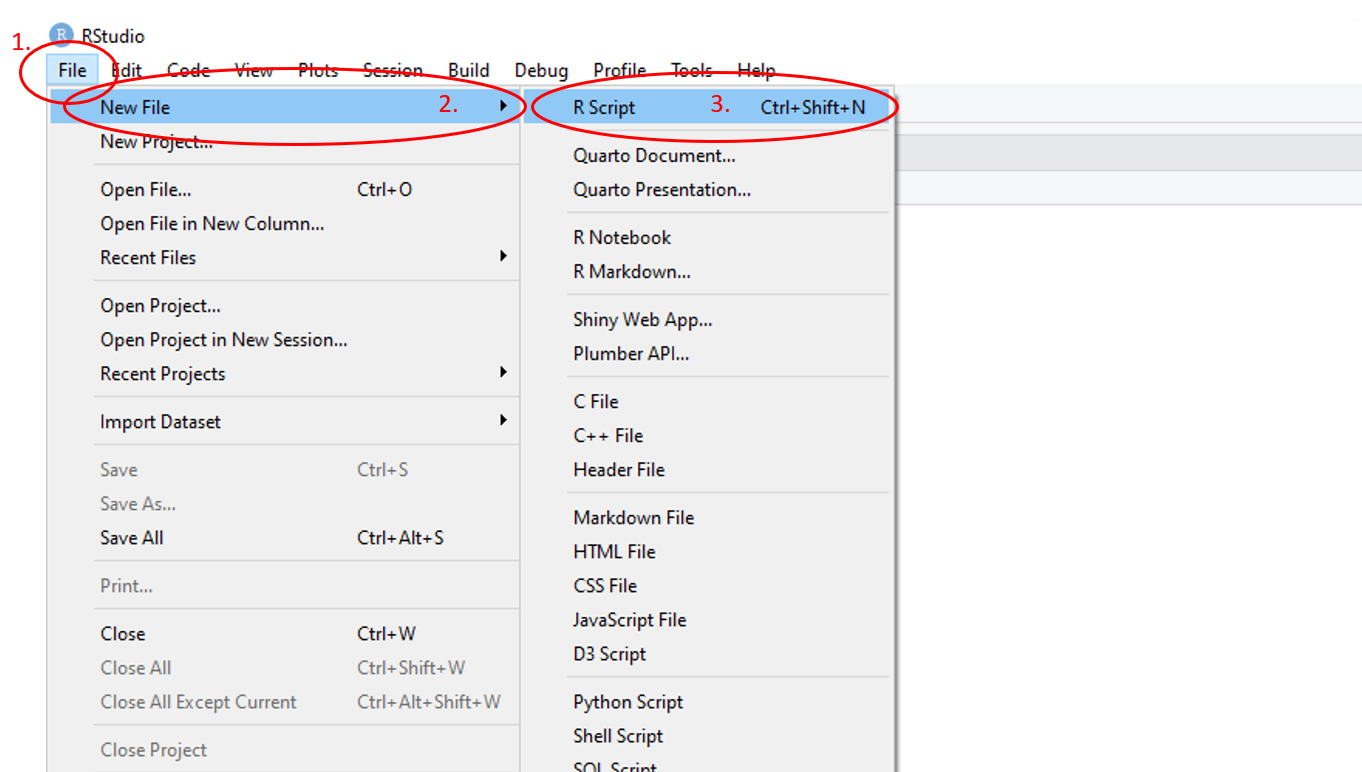Expand the Recent Projects submenu
This screenshot has width=1362, height=772.
(x=285, y=373)
